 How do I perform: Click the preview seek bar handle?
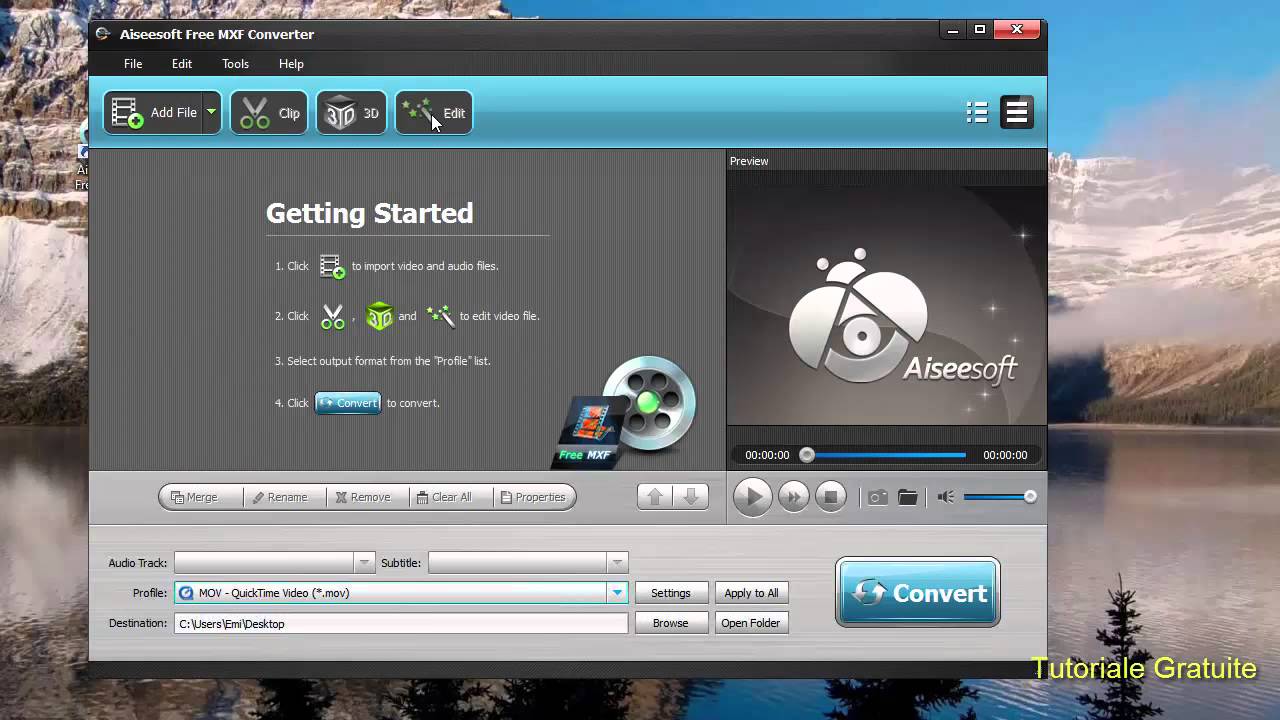tap(807, 455)
